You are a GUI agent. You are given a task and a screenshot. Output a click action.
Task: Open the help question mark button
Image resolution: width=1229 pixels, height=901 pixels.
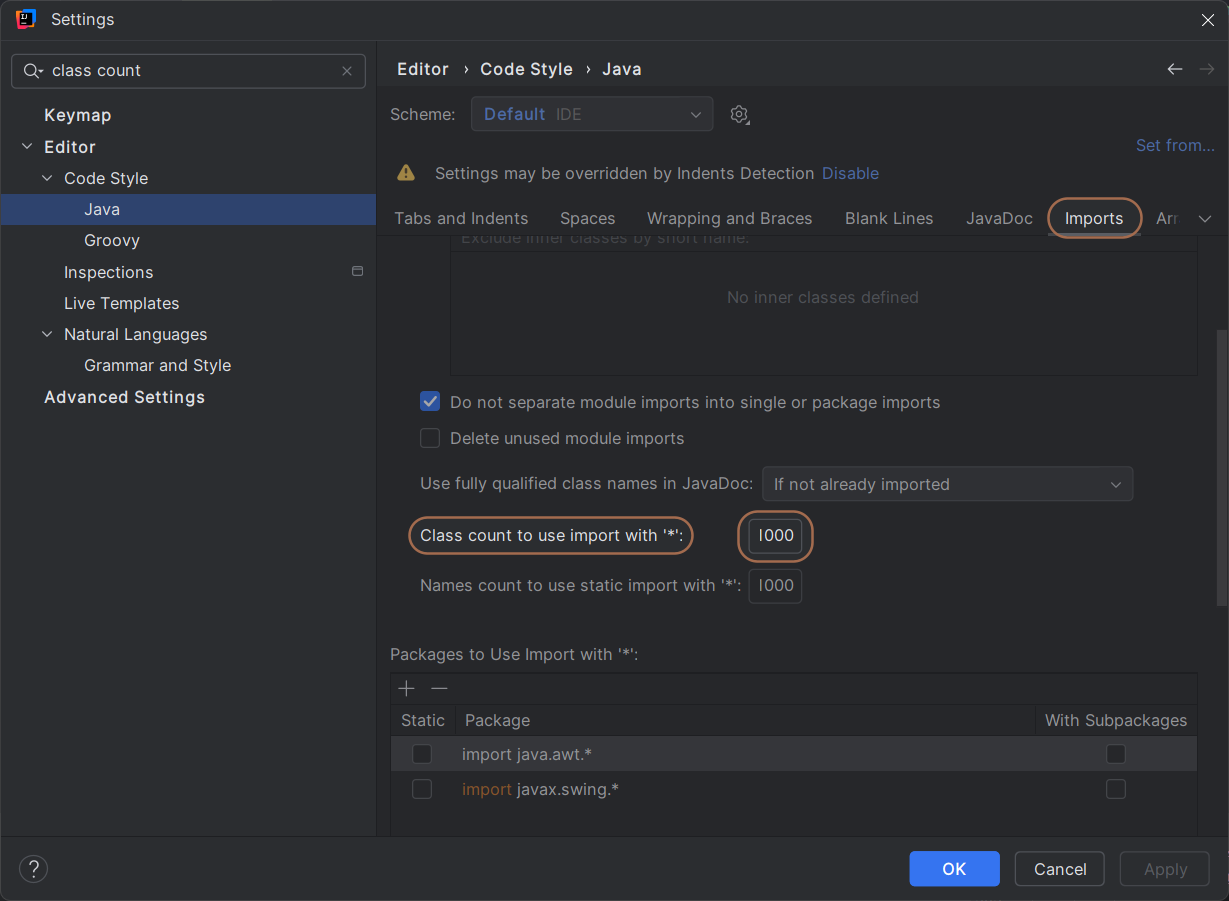33,869
